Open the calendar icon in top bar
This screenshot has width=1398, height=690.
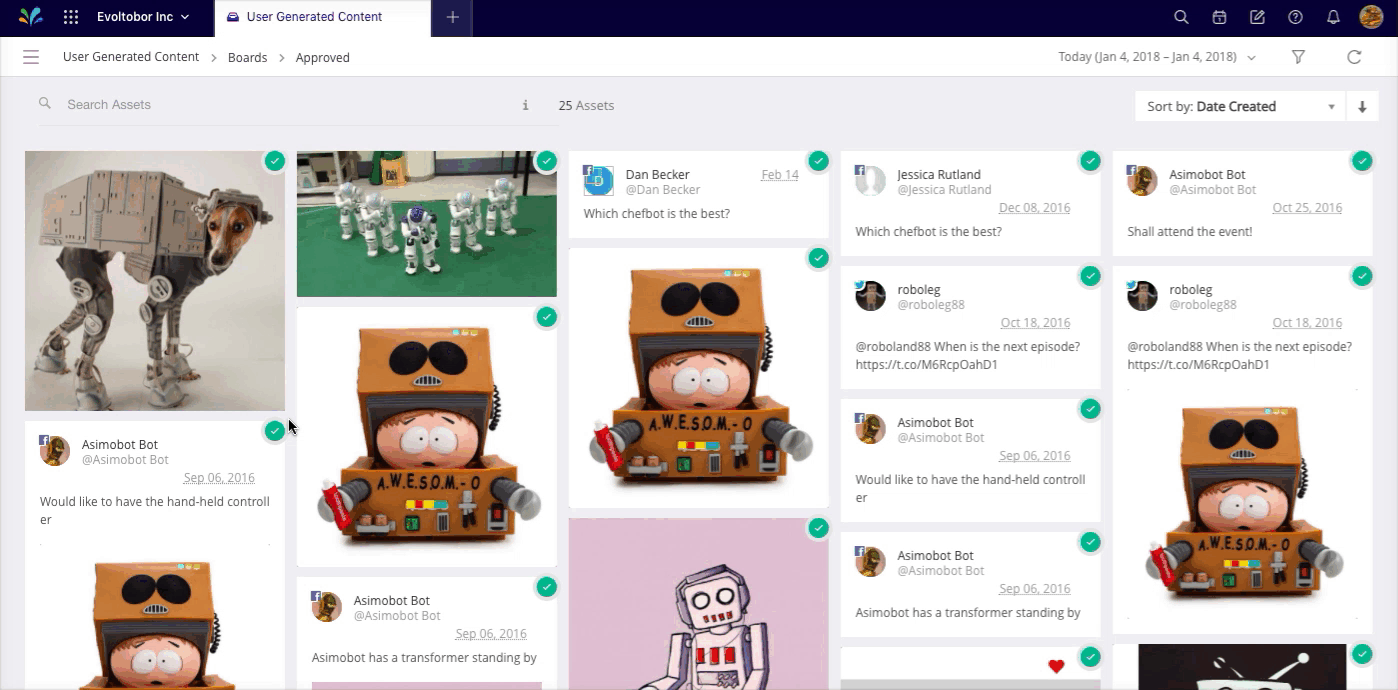click(x=1219, y=17)
